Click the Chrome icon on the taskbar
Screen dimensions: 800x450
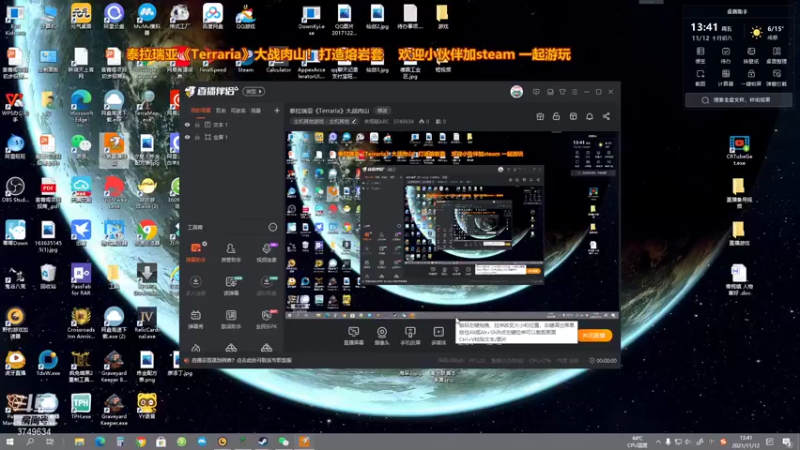tap(140, 441)
